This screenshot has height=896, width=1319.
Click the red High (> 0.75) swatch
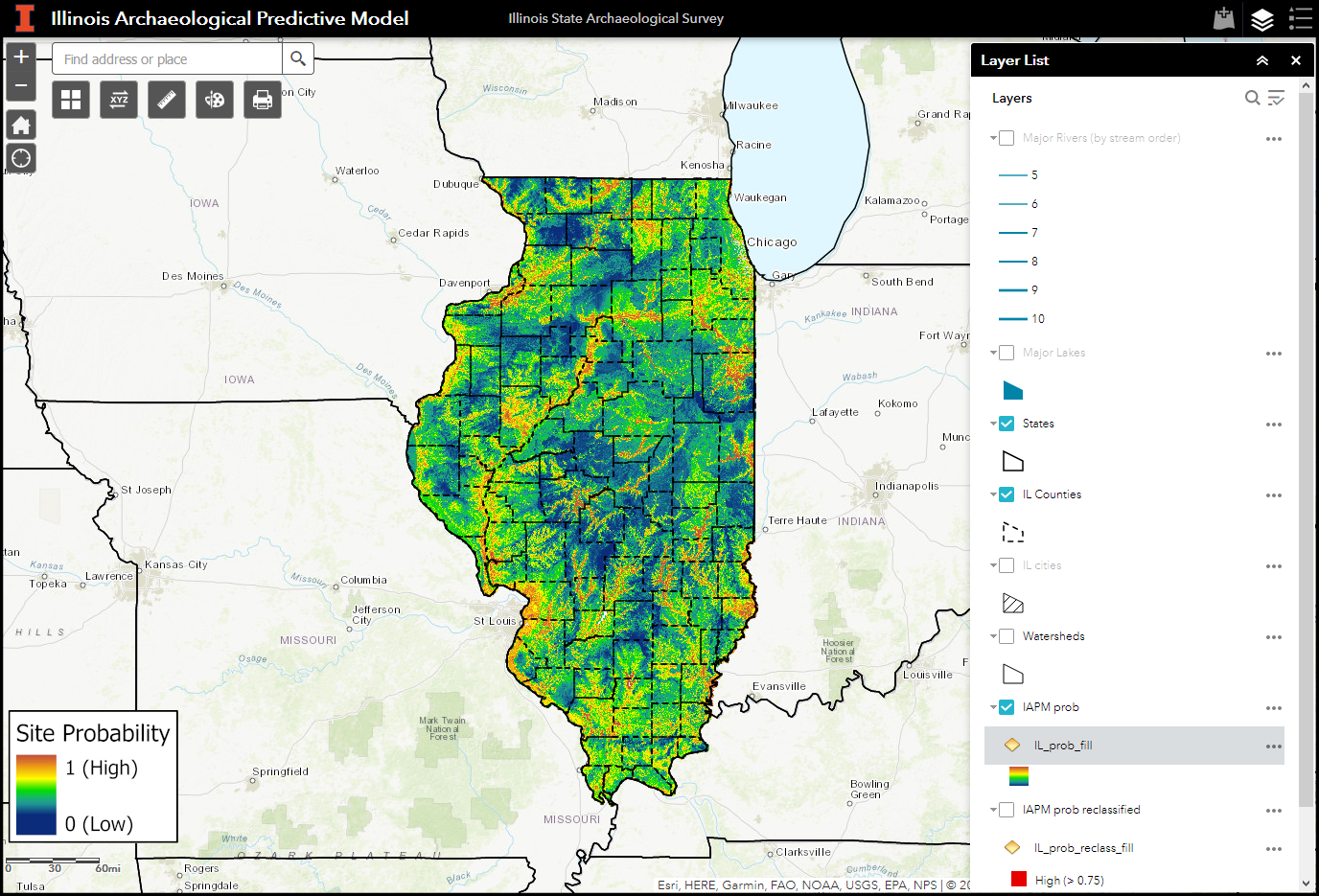(x=1019, y=879)
